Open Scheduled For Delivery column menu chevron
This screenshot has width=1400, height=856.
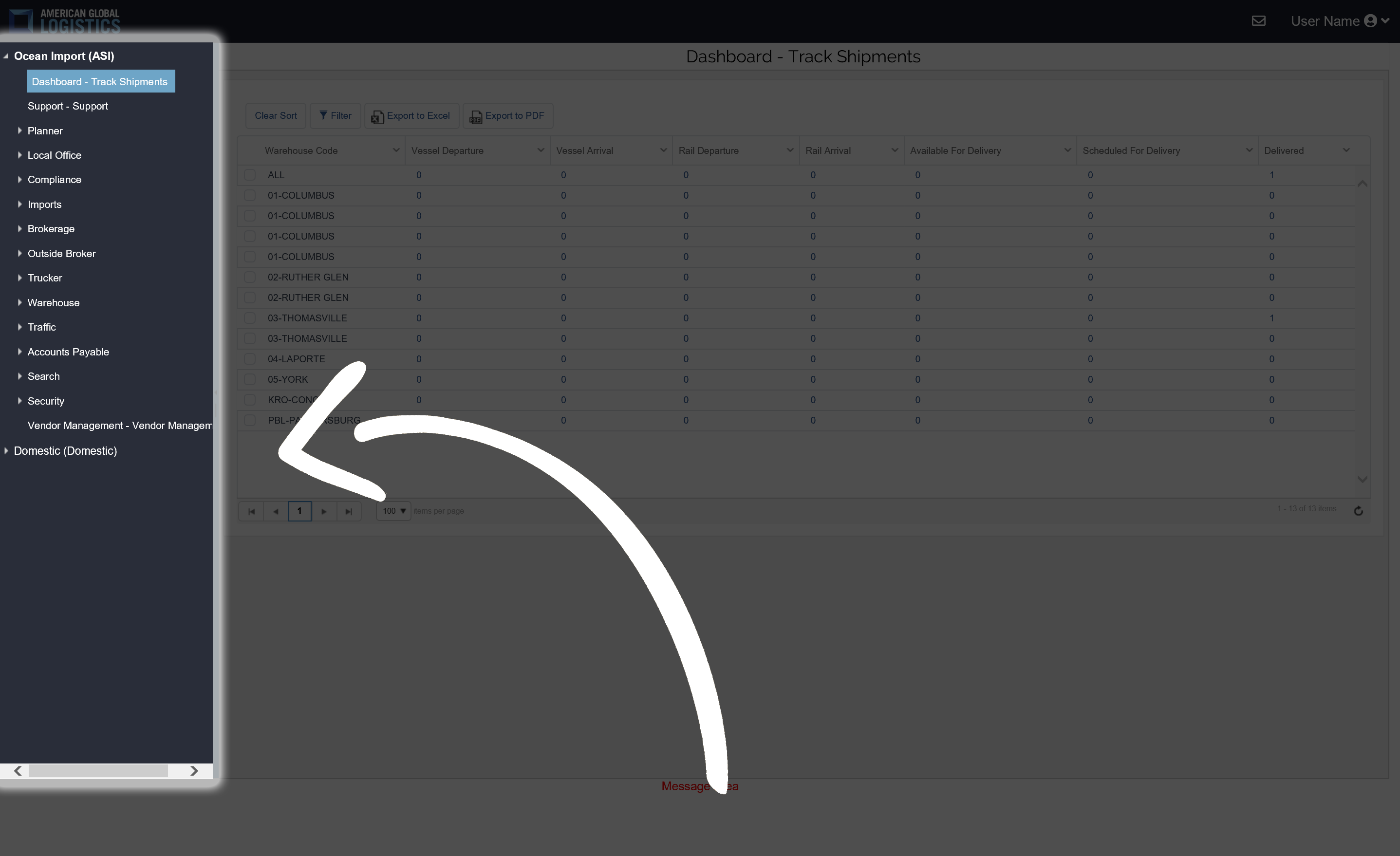(1249, 150)
